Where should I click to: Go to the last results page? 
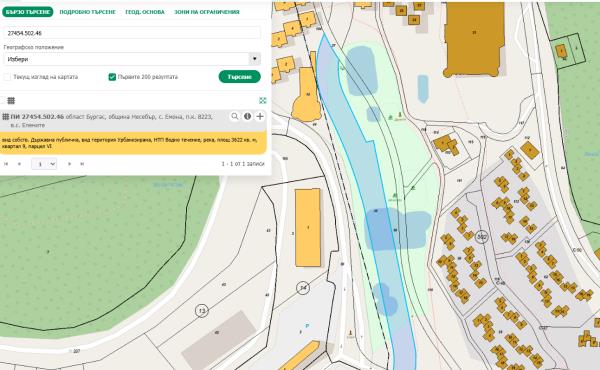[82, 164]
